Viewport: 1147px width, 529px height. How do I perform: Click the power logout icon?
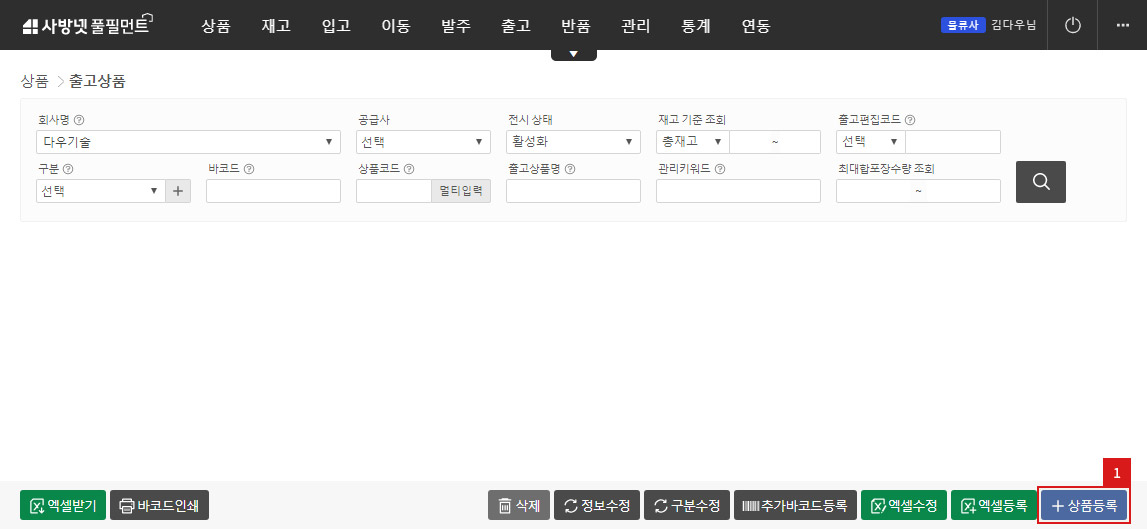point(1072,26)
